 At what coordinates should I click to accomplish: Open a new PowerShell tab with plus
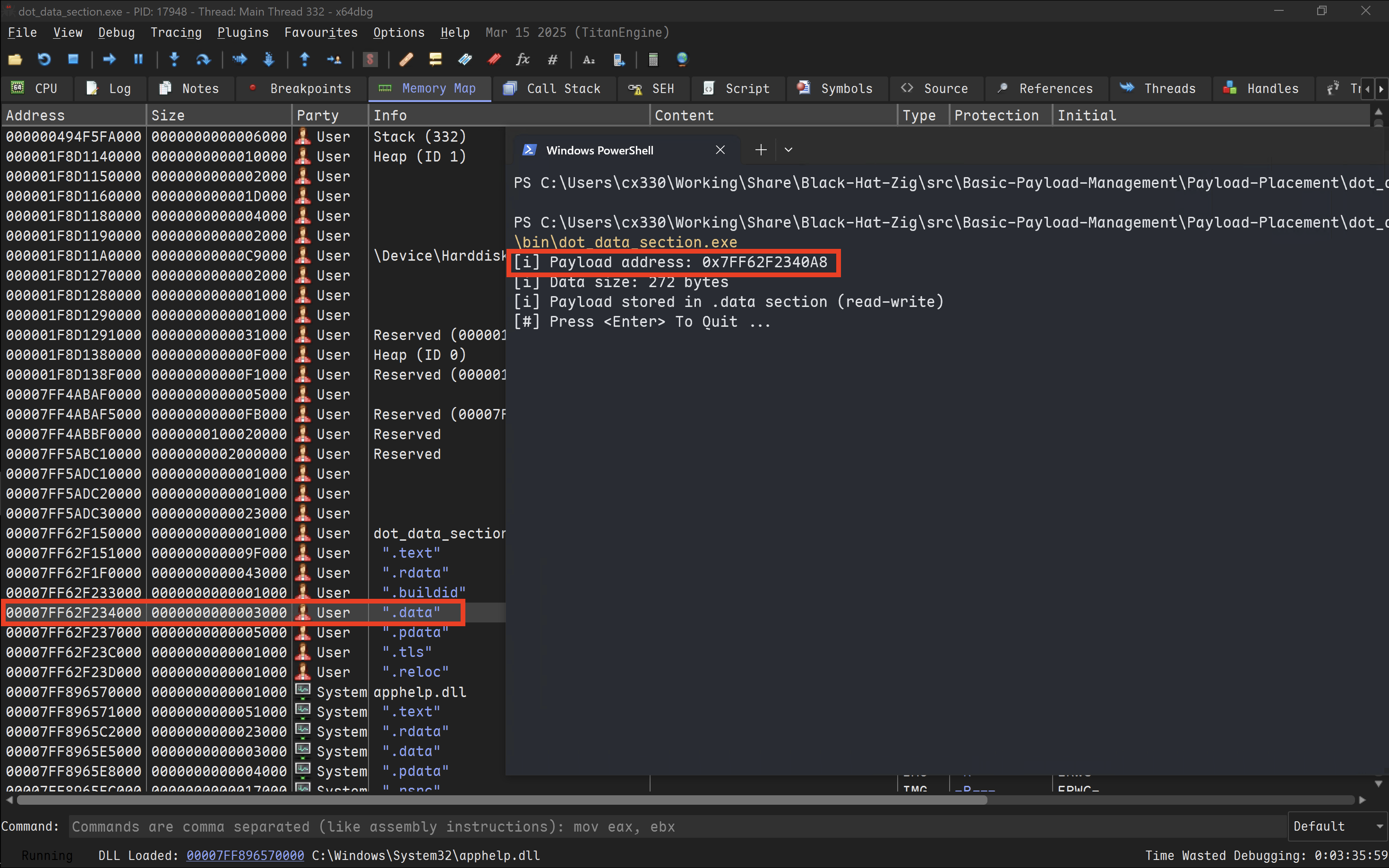[x=761, y=150]
